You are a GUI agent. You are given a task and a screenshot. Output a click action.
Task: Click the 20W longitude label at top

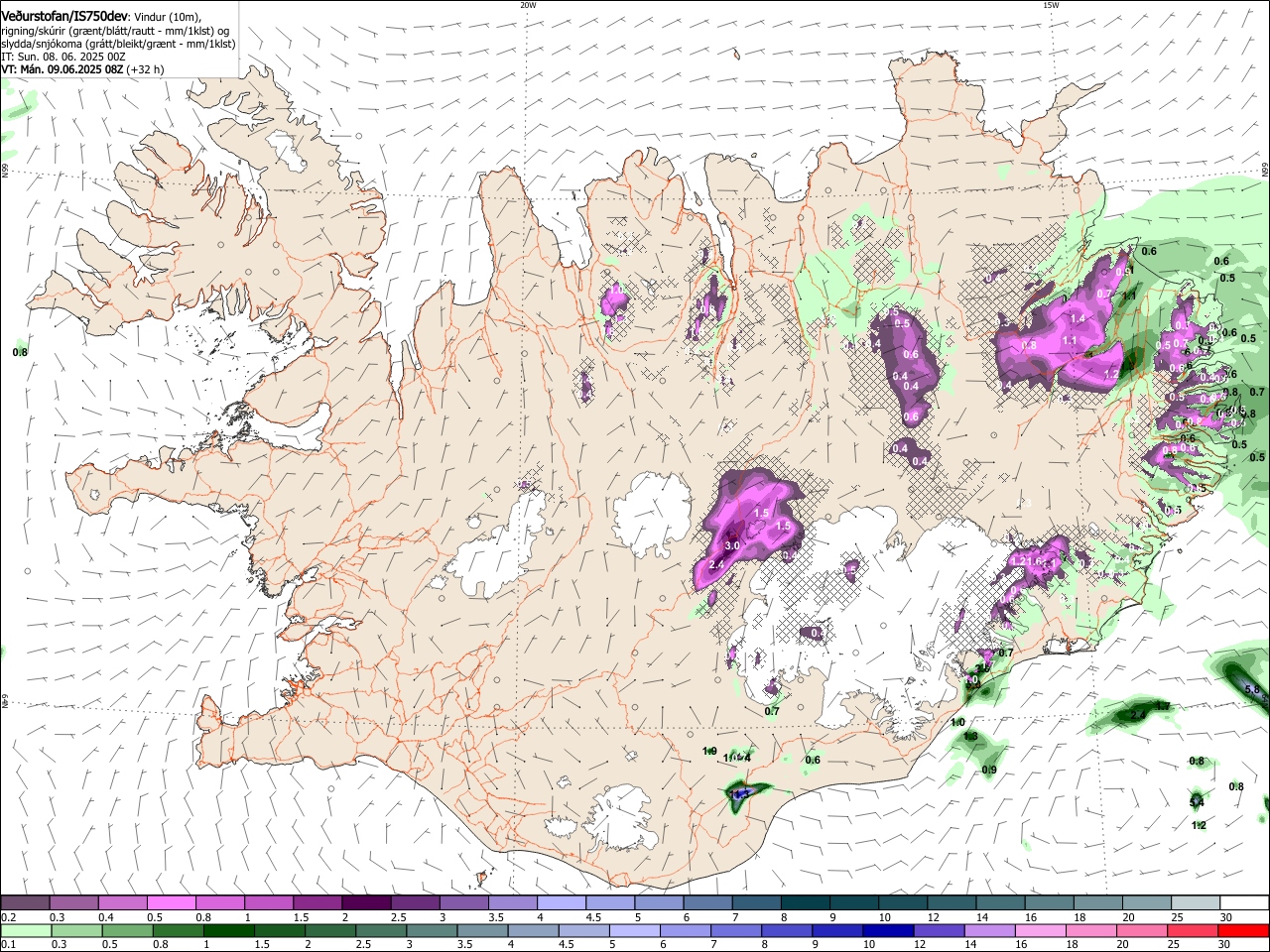528,4
